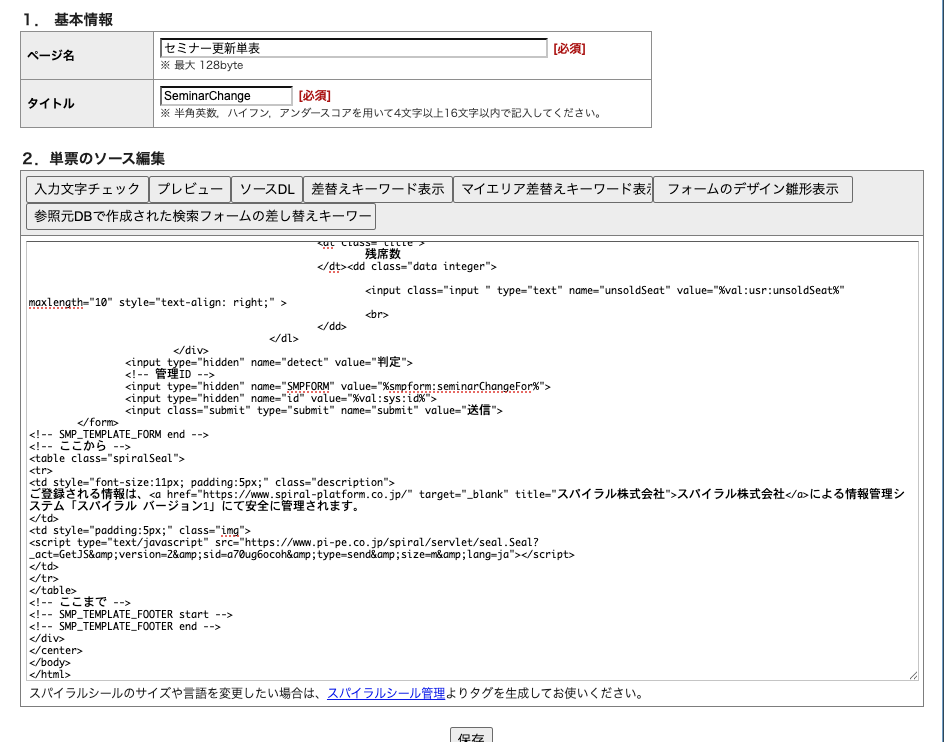The height and width of the screenshot is (742, 944).
Task: Open フォームのデザイン雛形表示 template button
Action: (x=753, y=189)
